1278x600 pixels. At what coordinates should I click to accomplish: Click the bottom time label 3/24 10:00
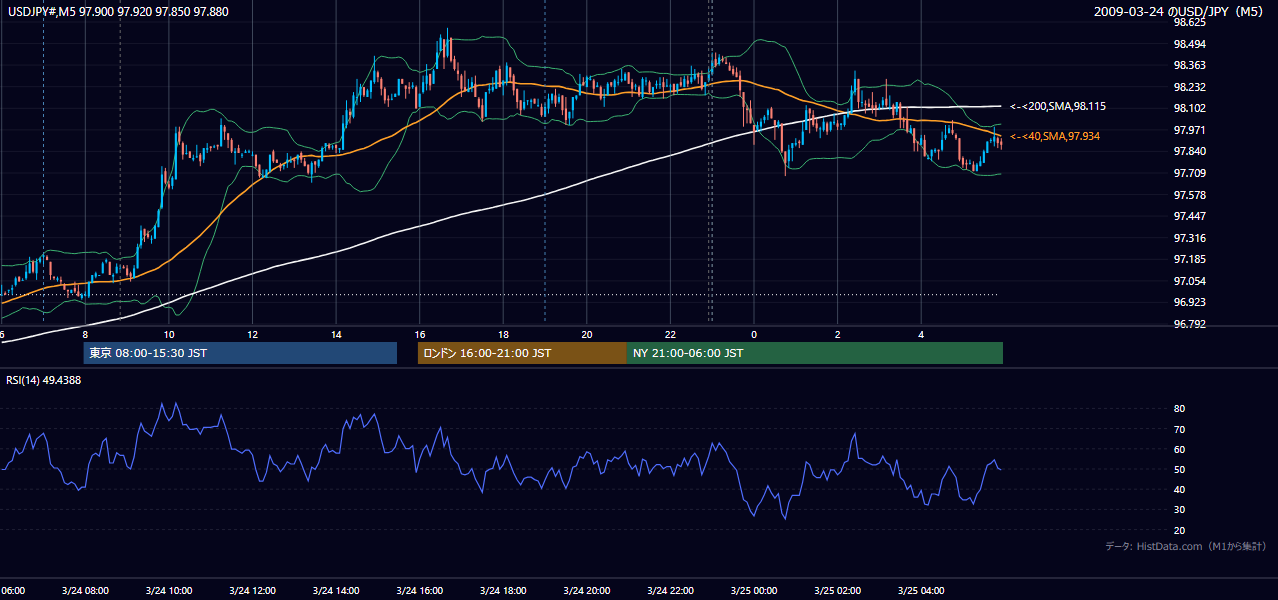(x=169, y=591)
